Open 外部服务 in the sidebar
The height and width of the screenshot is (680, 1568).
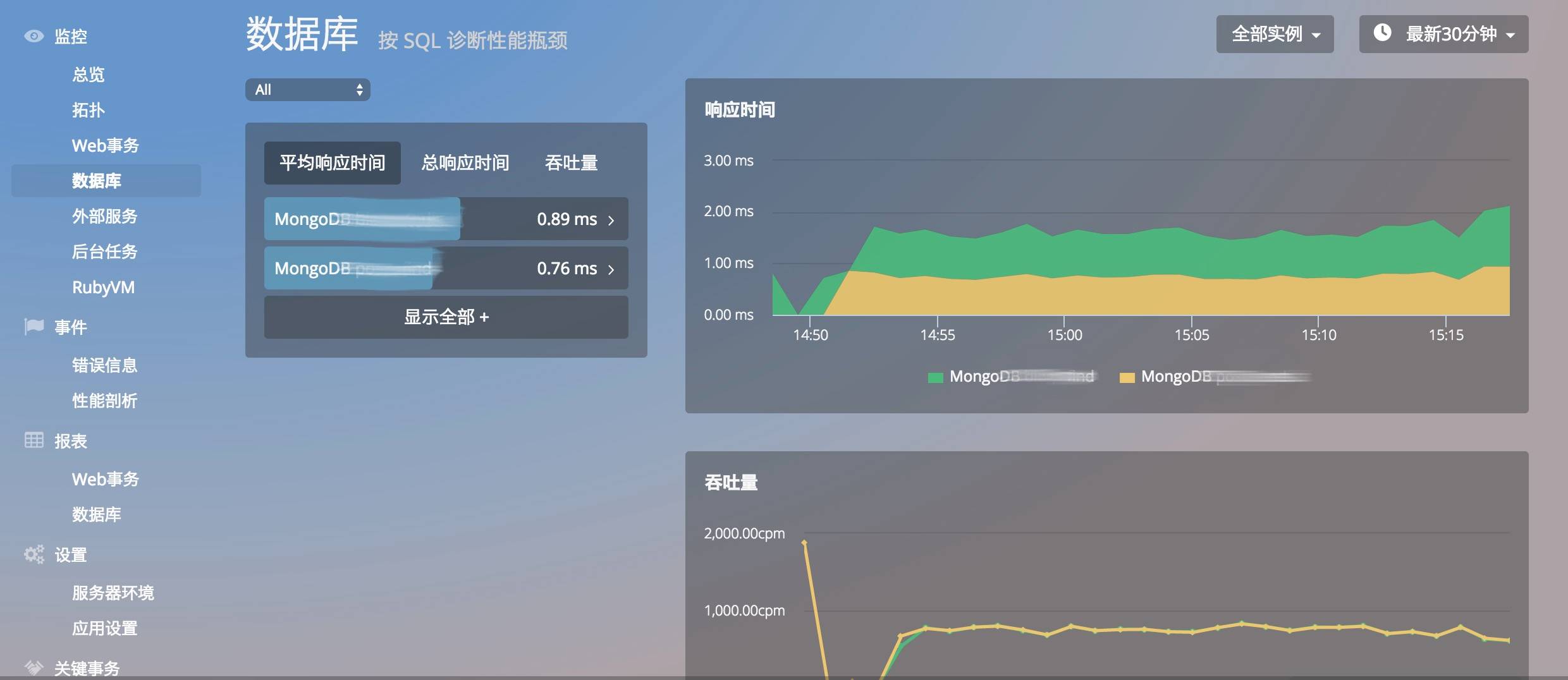pyautogui.click(x=105, y=216)
